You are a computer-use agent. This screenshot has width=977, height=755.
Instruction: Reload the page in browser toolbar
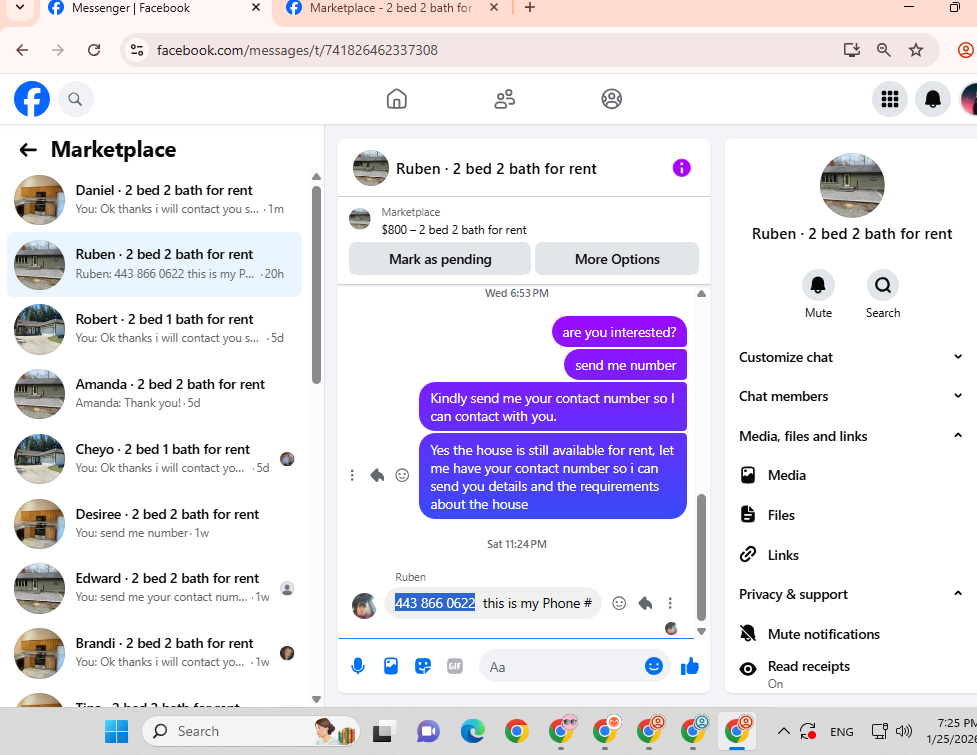(94, 50)
